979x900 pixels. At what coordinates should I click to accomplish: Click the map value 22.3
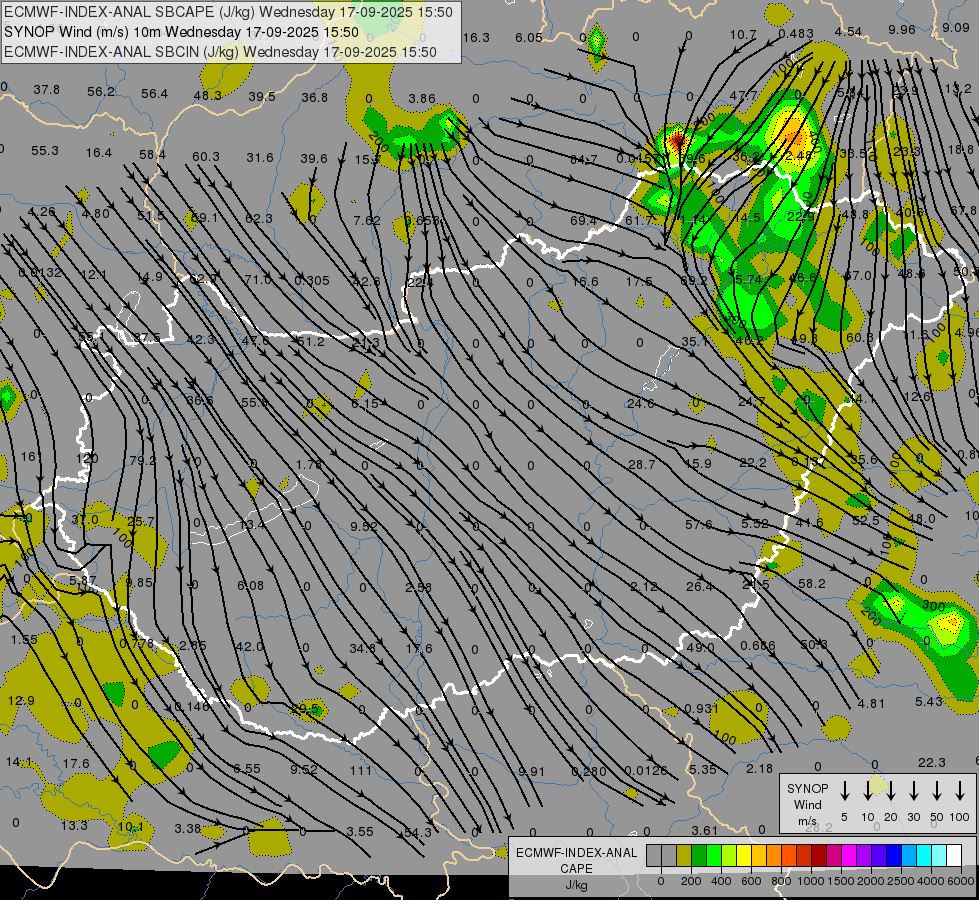pos(932,762)
